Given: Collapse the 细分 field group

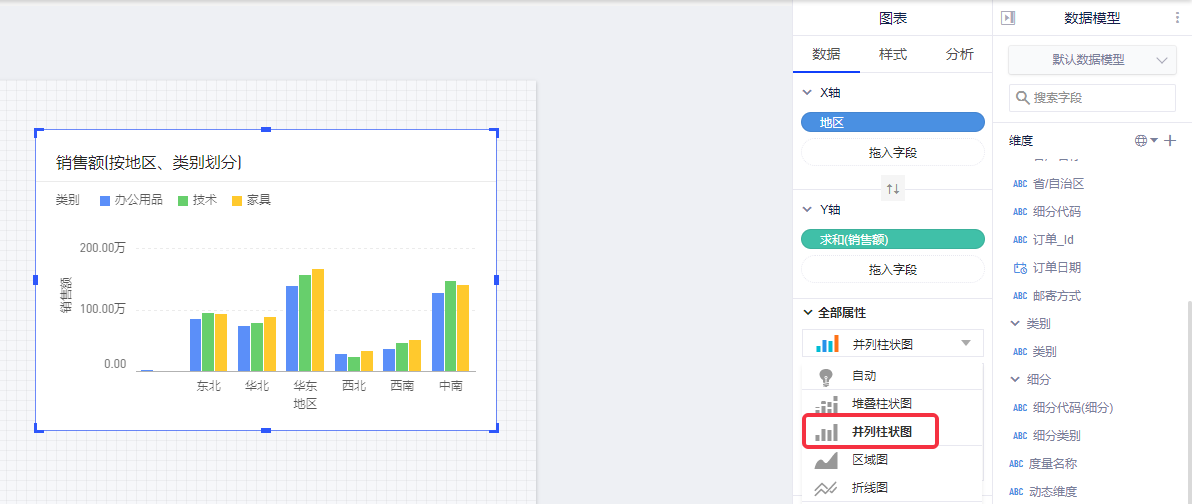Looking at the screenshot, I should tap(1016, 380).
